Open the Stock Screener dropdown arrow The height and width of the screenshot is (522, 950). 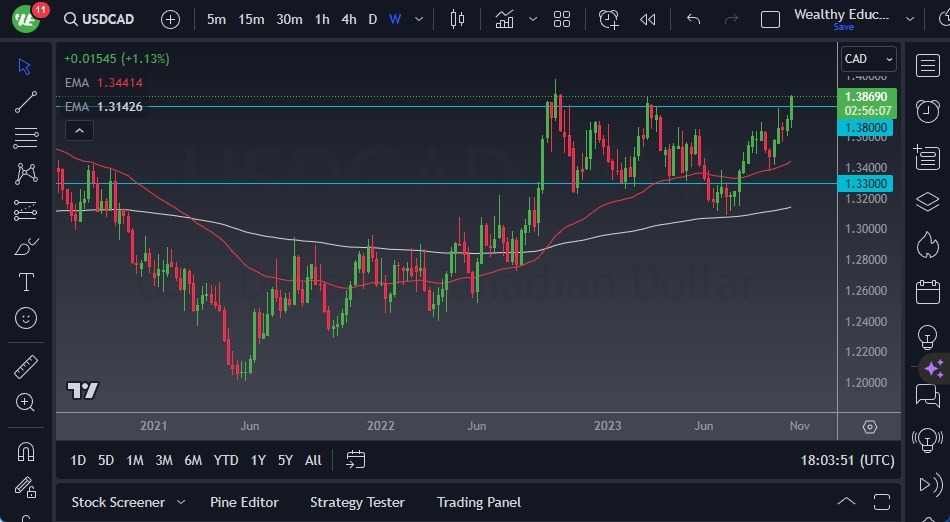181,502
